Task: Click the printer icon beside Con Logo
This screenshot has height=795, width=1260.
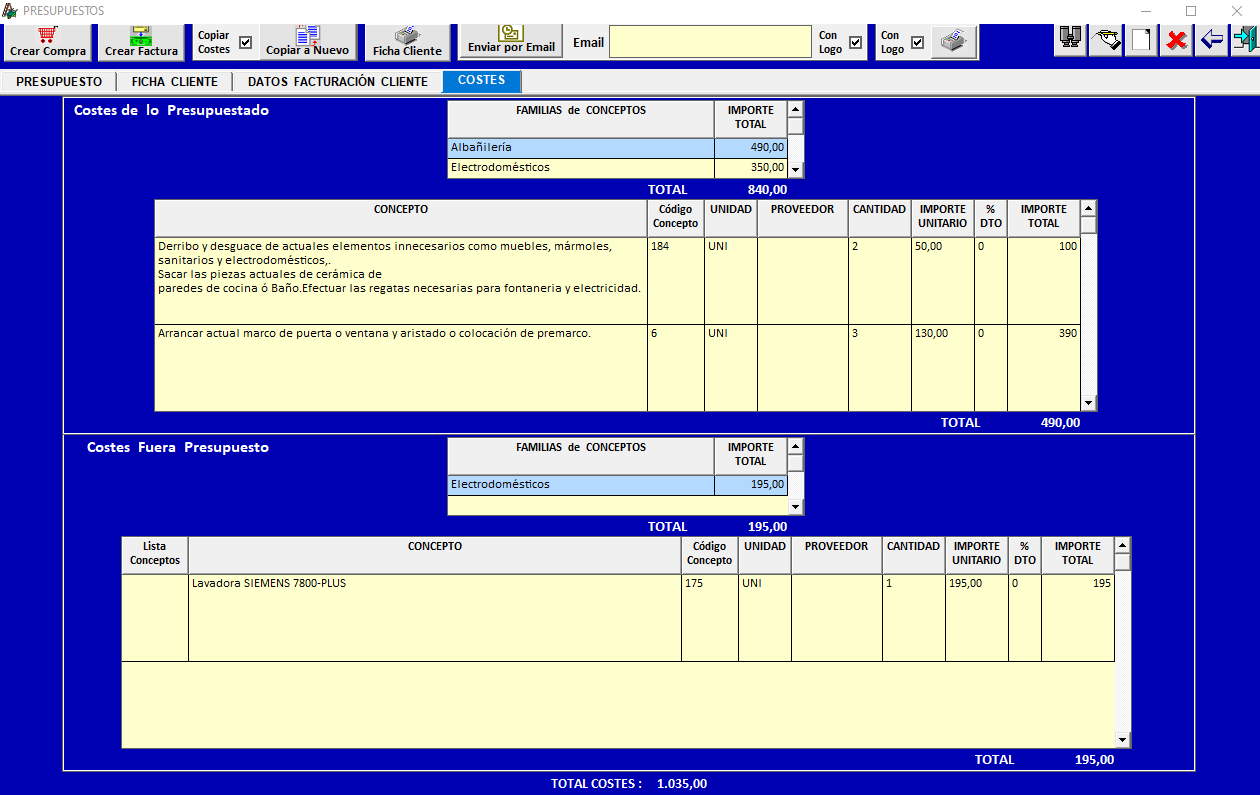Action: 954,42
